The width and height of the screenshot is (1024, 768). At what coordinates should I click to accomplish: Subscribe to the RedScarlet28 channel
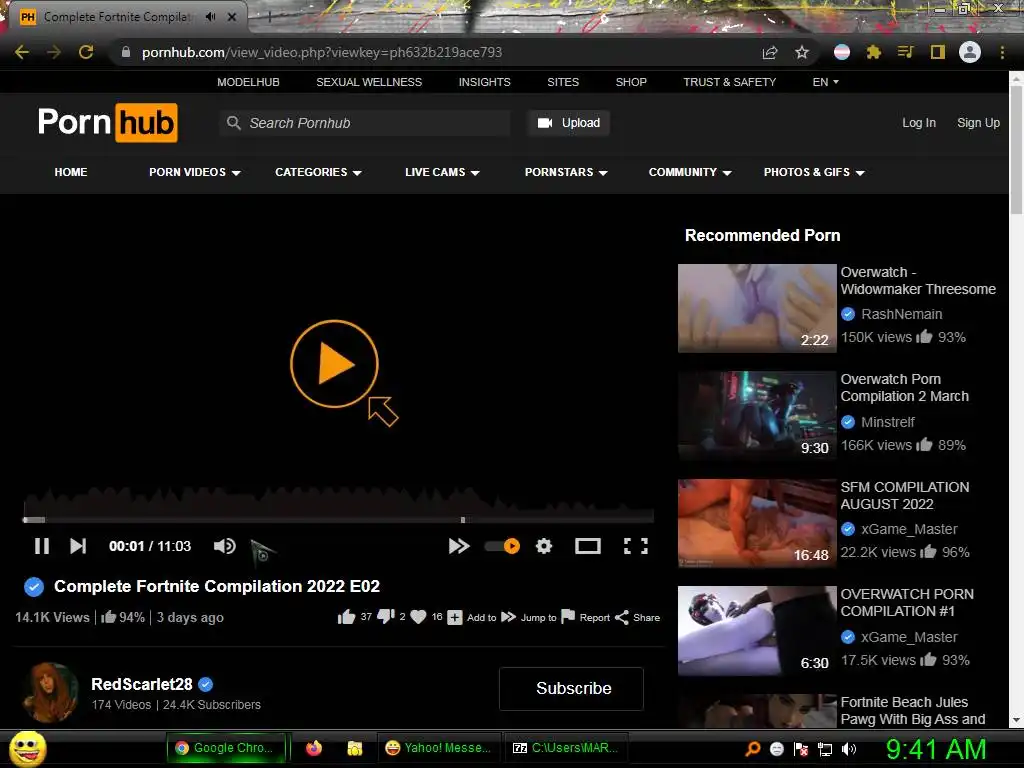pos(571,688)
